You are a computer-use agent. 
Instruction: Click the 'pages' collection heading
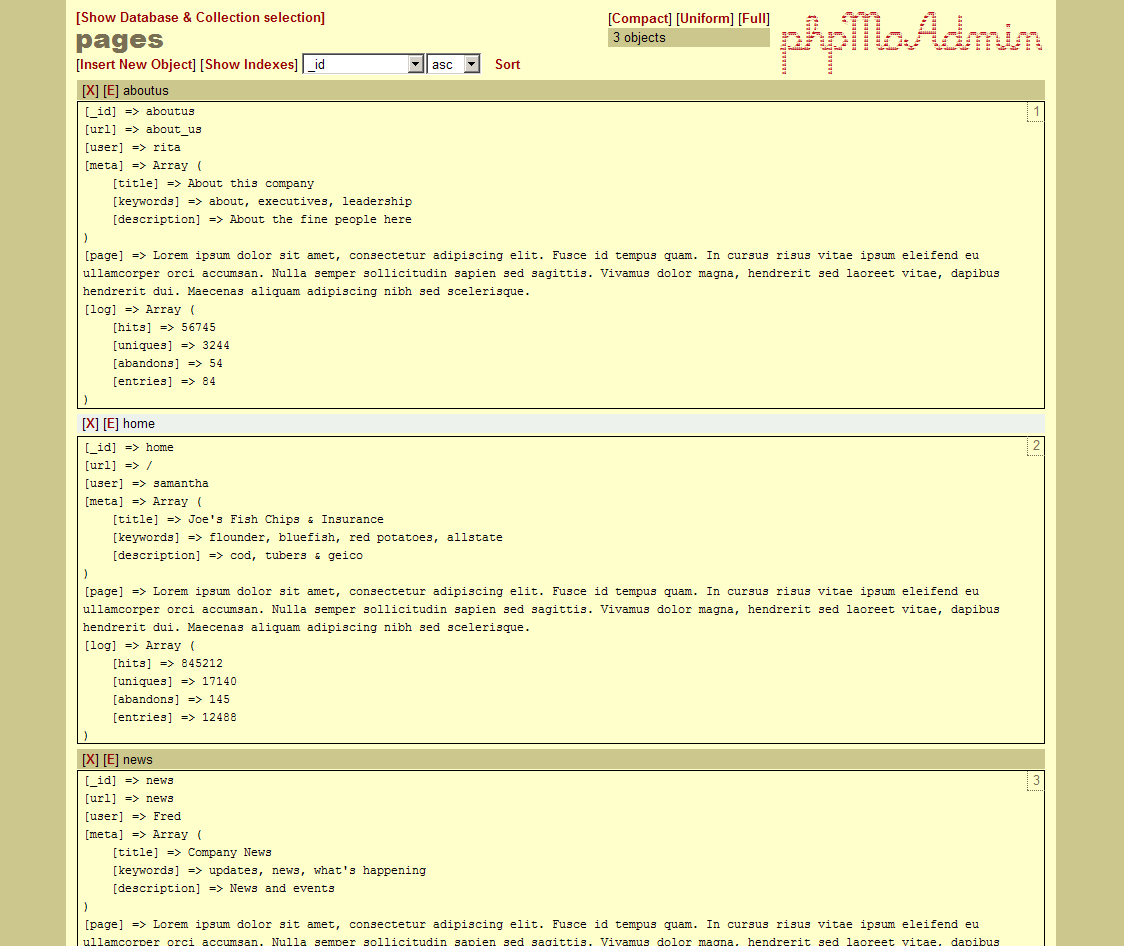(x=120, y=41)
